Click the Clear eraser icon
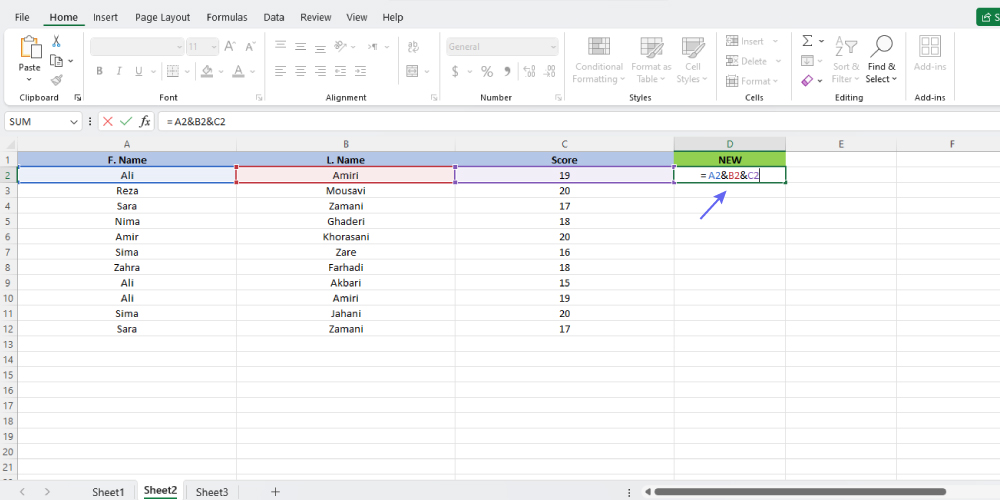Image resolution: width=1000 pixels, height=500 pixels. (x=807, y=80)
